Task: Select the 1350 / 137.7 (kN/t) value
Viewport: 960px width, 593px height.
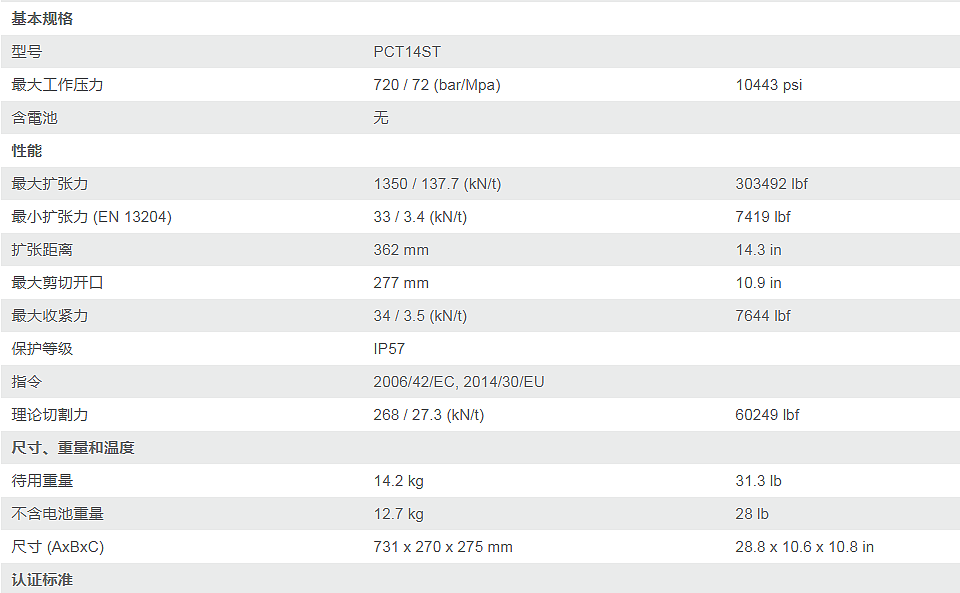Action: (437, 184)
